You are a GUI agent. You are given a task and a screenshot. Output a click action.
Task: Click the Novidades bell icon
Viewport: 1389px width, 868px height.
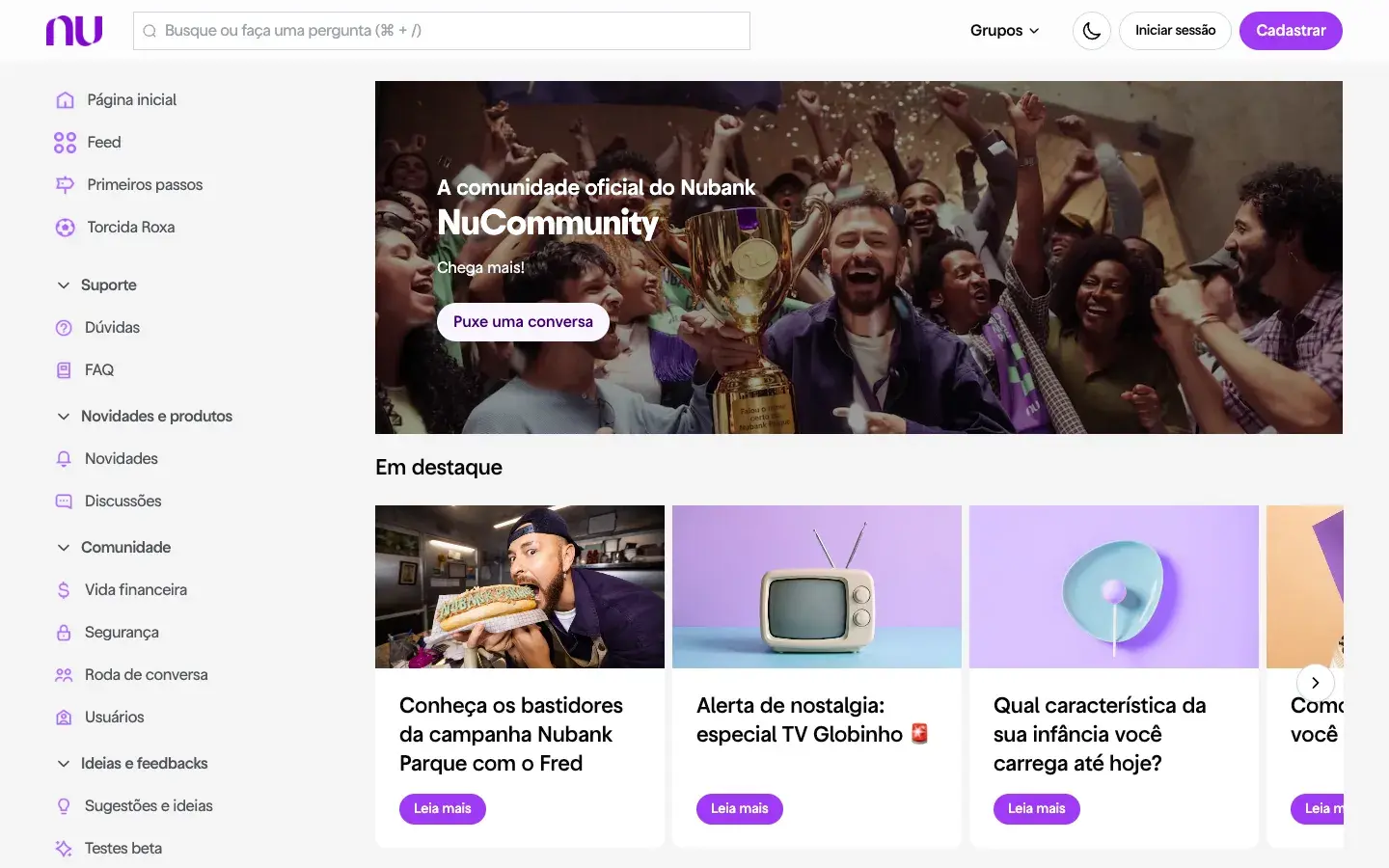[x=64, y=459]
